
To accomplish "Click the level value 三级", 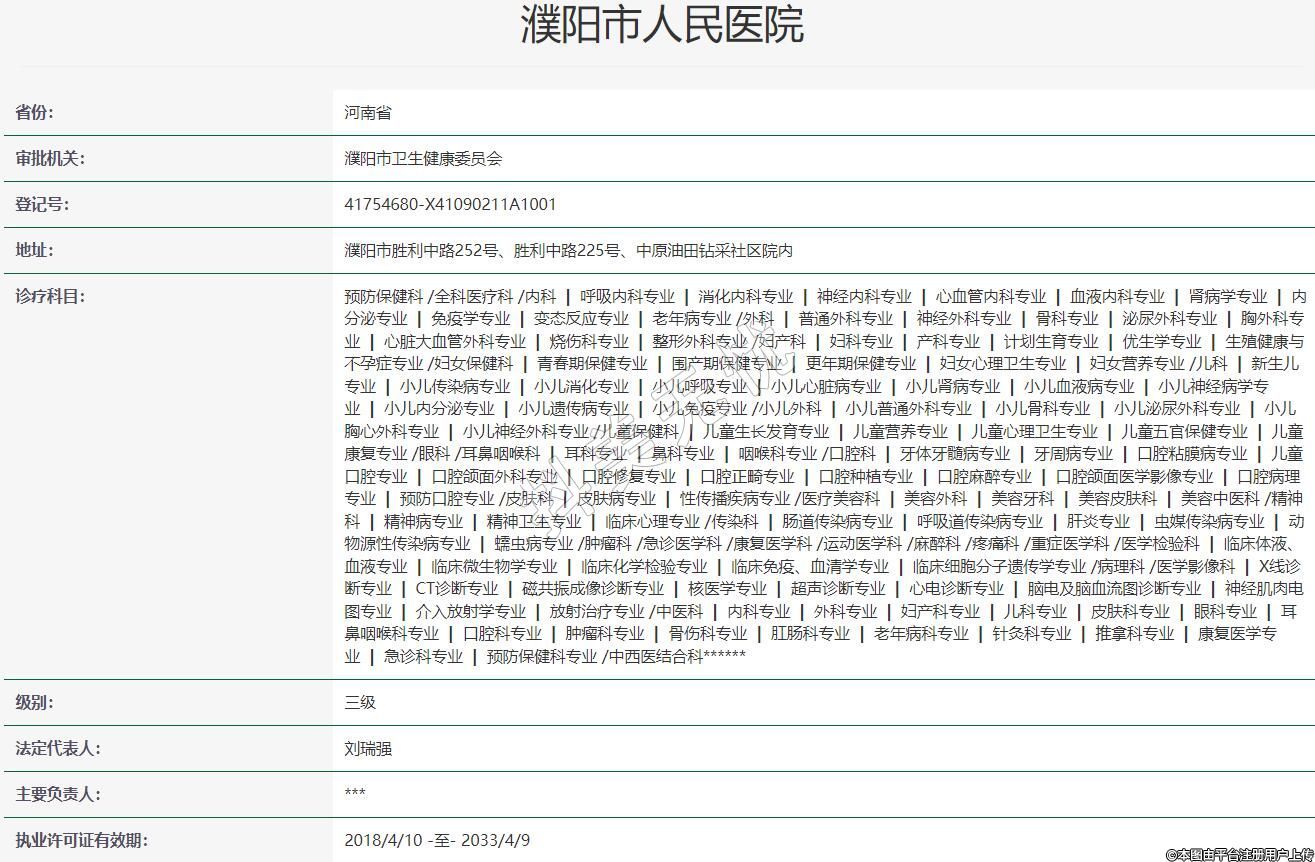I will point(360,702).
